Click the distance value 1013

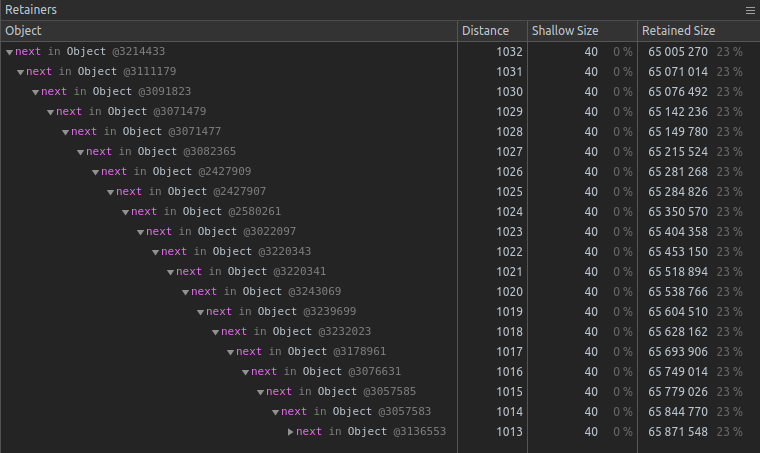509,432
